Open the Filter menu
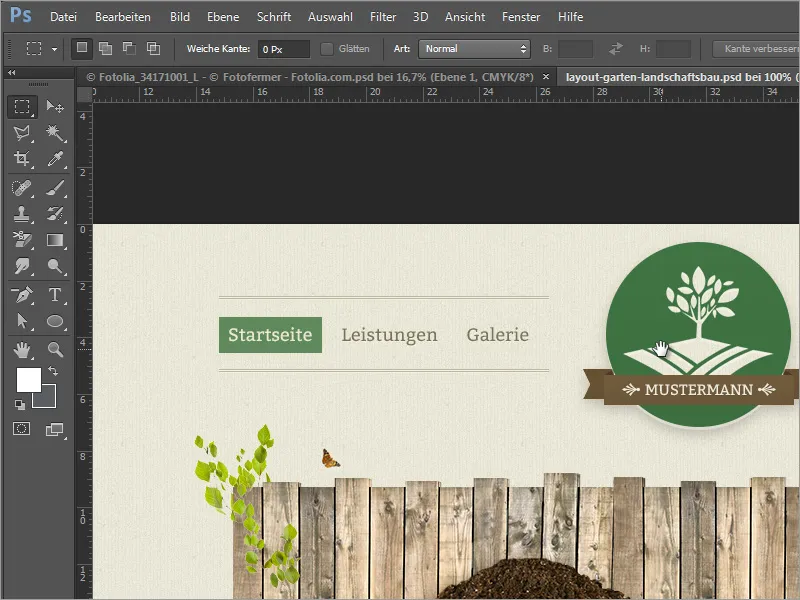This screenshot has height=600, width=800. pyautogui.click(x=383, y=17)
